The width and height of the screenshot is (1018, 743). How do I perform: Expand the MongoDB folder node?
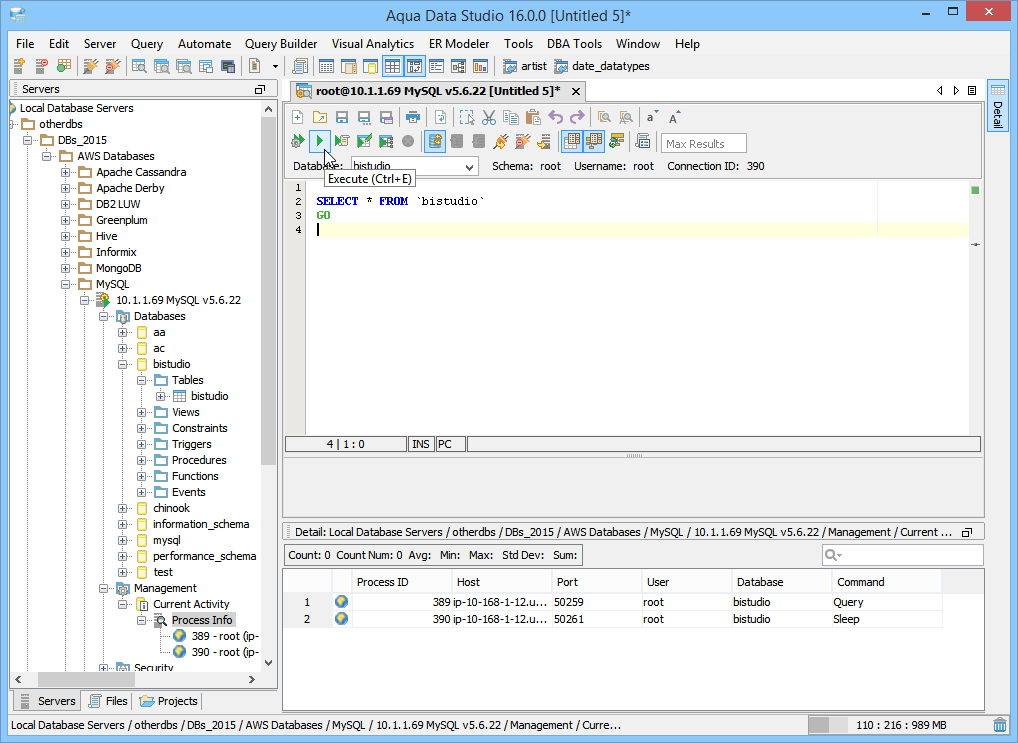[x=65, y=268]
